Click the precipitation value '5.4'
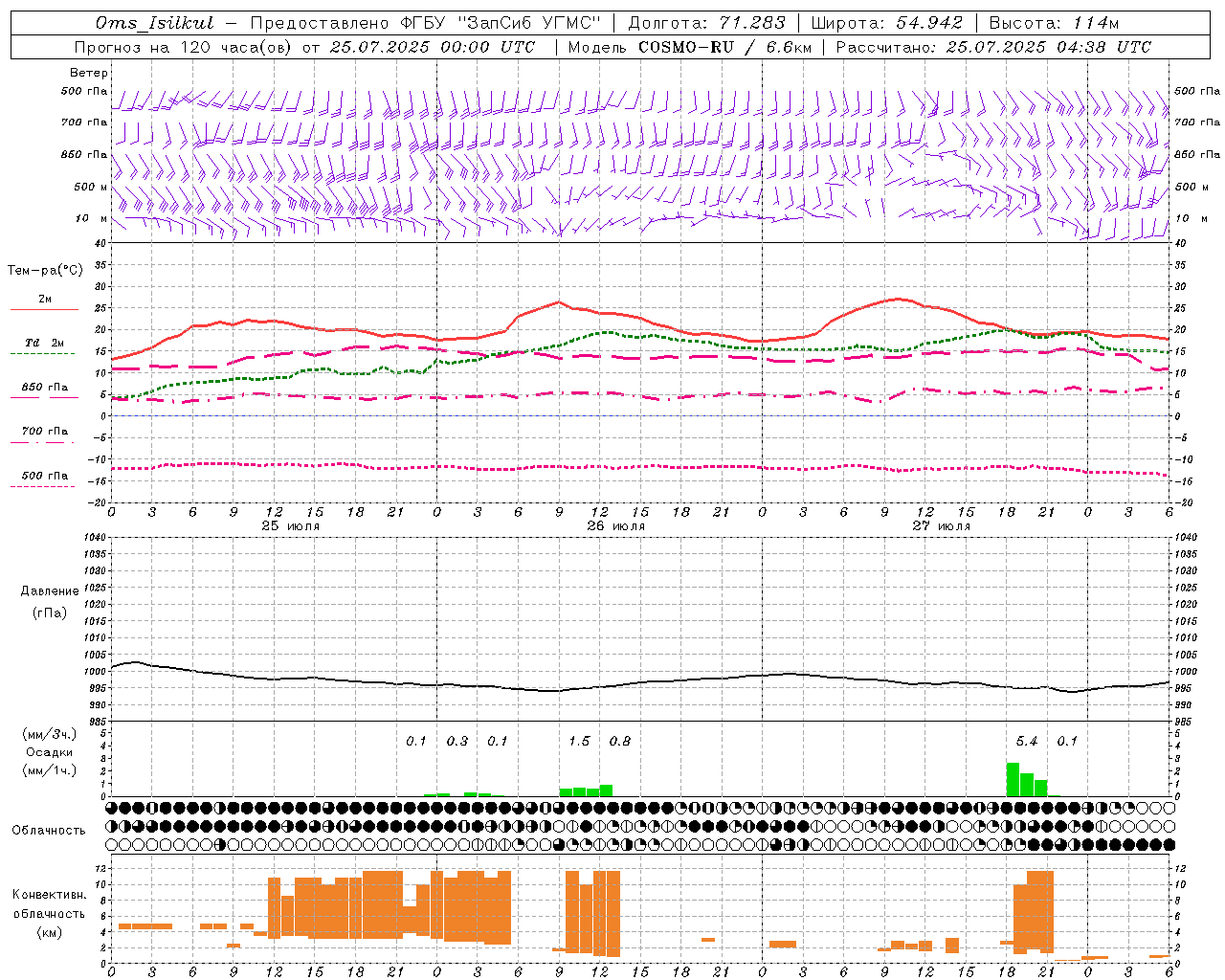This screenshot has height=980, width=1225. (1027, 741)
